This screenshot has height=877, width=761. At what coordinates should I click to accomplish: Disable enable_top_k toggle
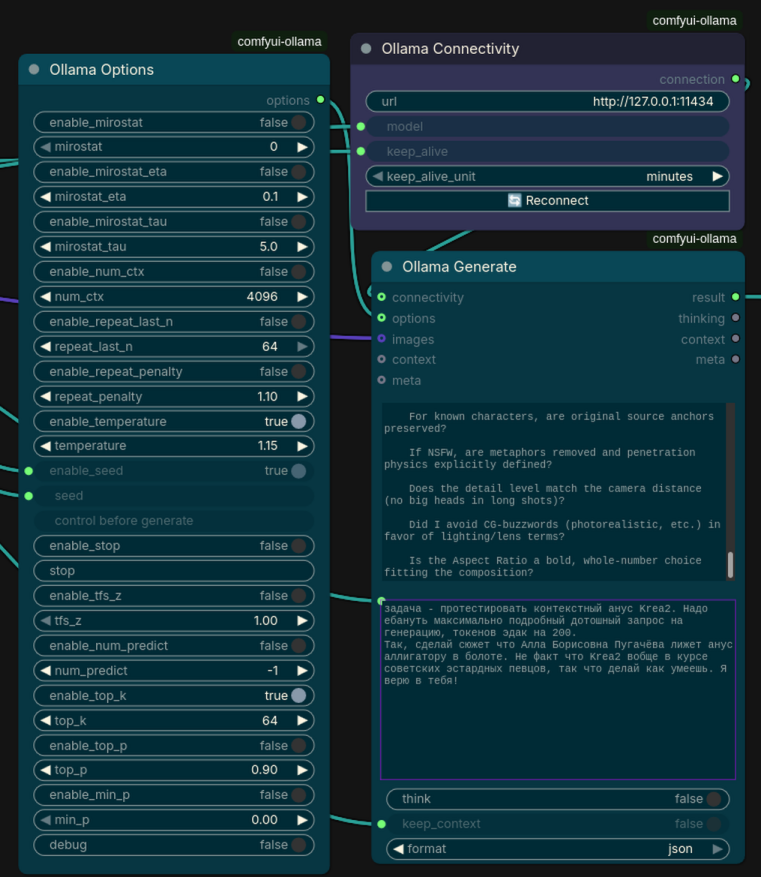(x=299, y=695)
